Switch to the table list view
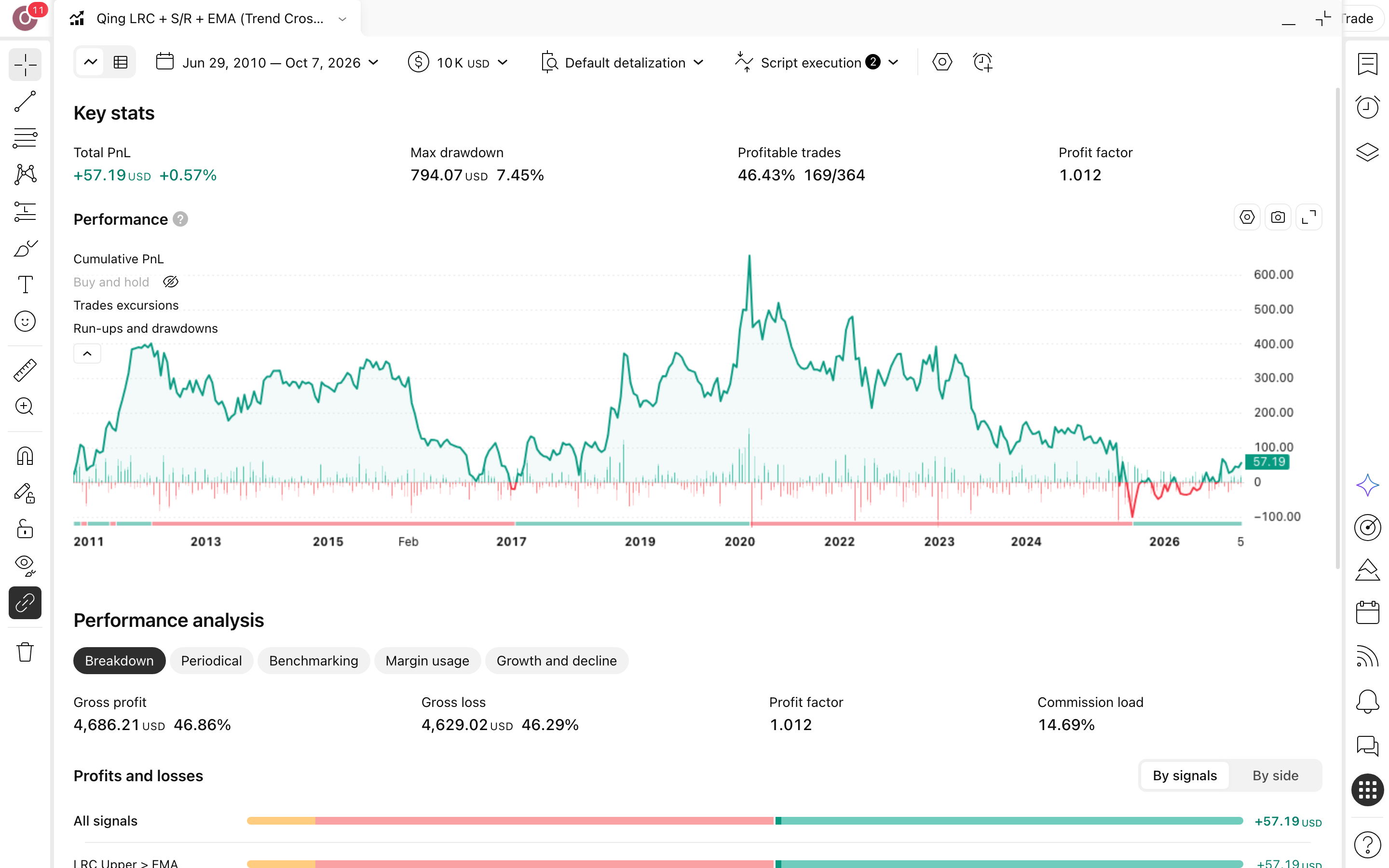This screenshot has width=1389, height=868. (x=121, y=62)
